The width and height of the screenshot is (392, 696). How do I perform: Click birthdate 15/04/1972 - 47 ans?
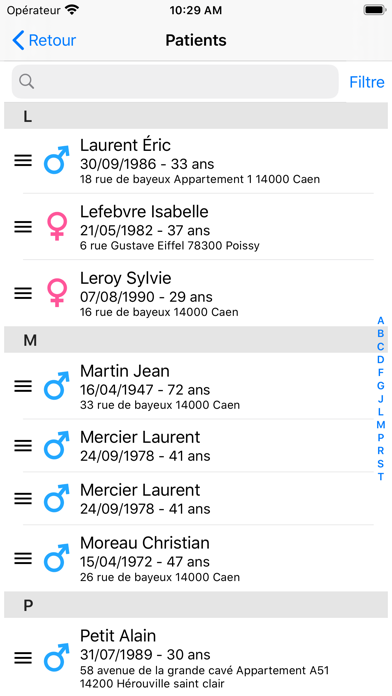click(145, 562)
